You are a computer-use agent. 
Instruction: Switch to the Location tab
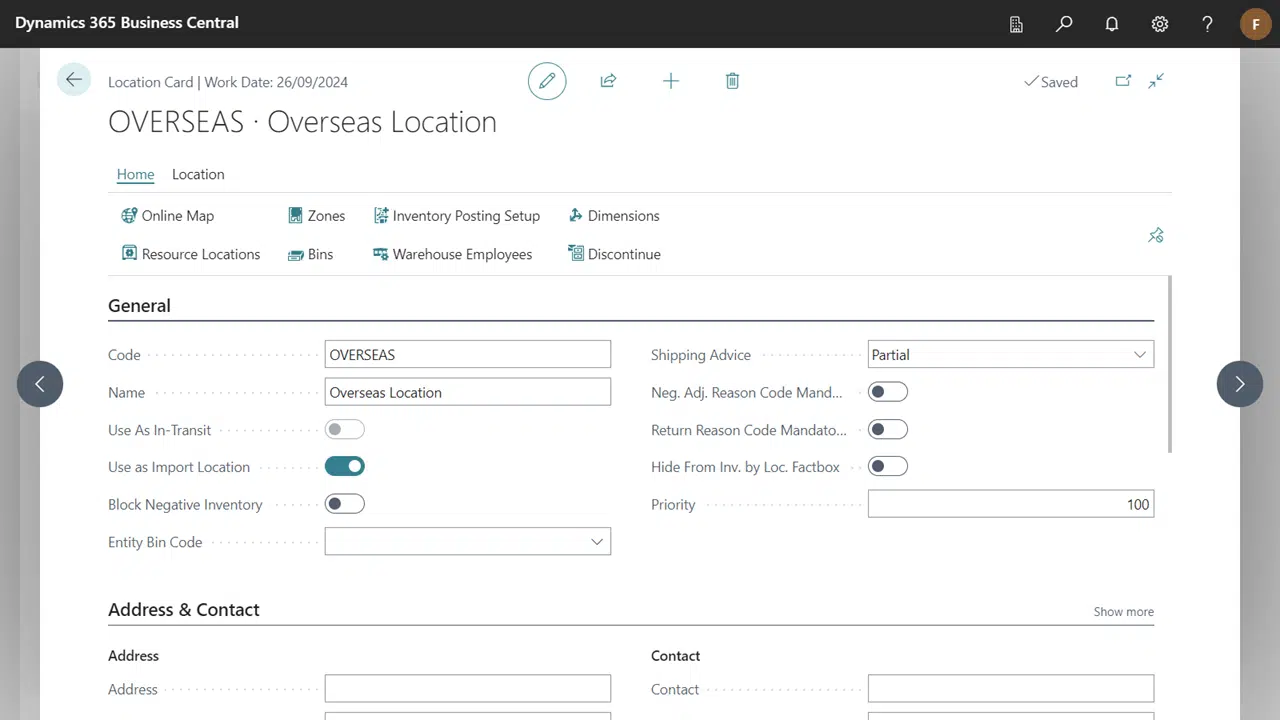point(198,174)
